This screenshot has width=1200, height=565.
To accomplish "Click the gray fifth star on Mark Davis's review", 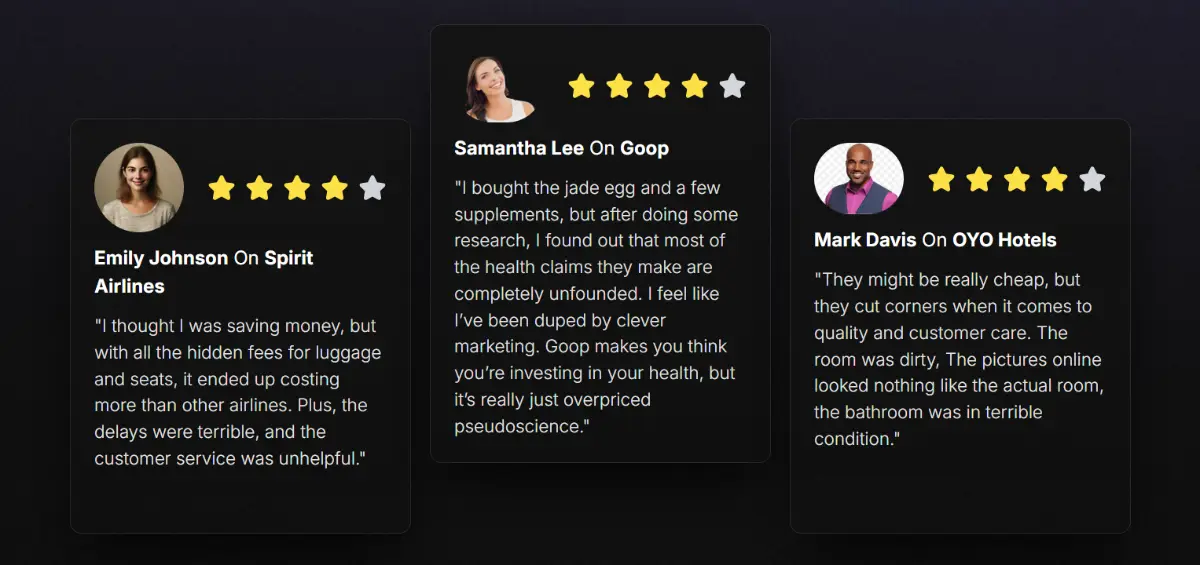I will (1092, 180).
